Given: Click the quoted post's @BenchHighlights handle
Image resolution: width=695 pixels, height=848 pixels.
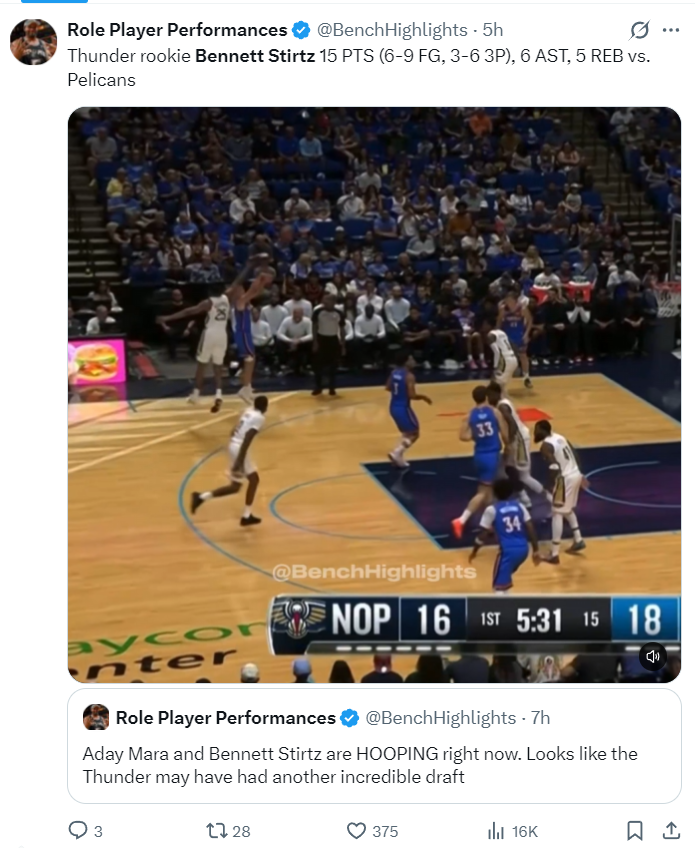Looking at the screenshot, I should (x=440, y=718).
